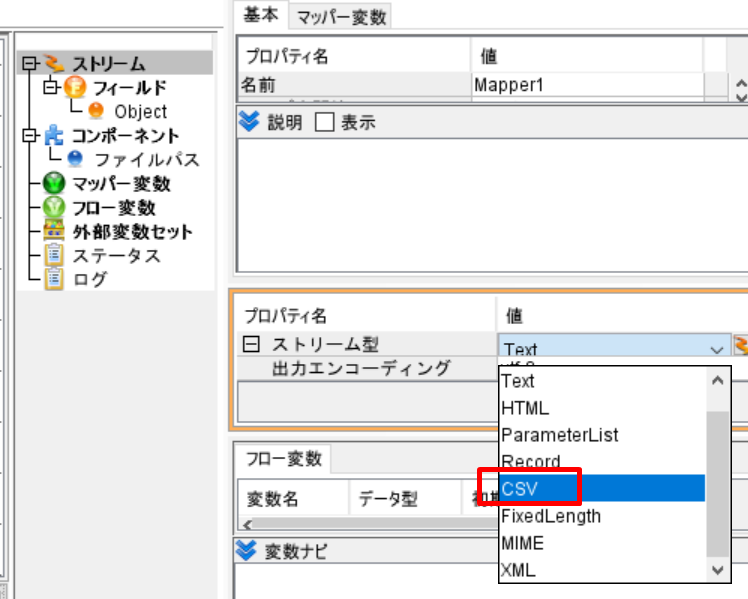Screen dimensions: 748x599
Task: Select Text from the dropdown list
Action: click(x=602, y=381)
